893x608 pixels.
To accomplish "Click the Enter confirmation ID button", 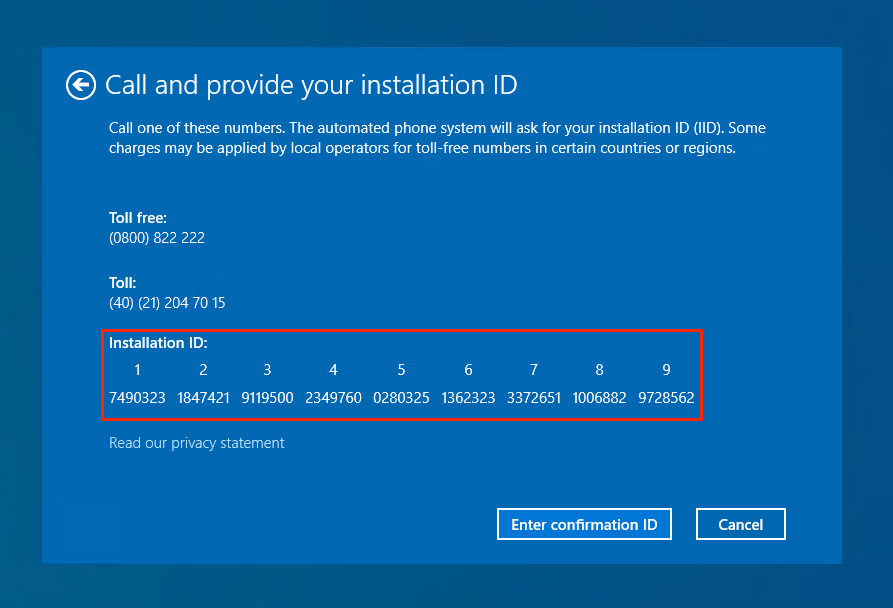I will click(584, 524).
